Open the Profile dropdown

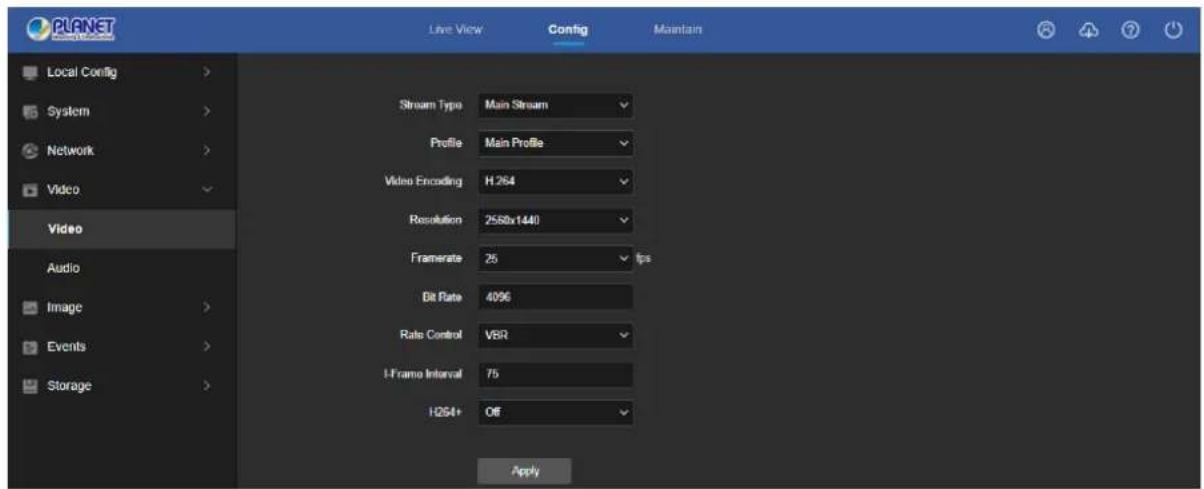click(555, 143)
